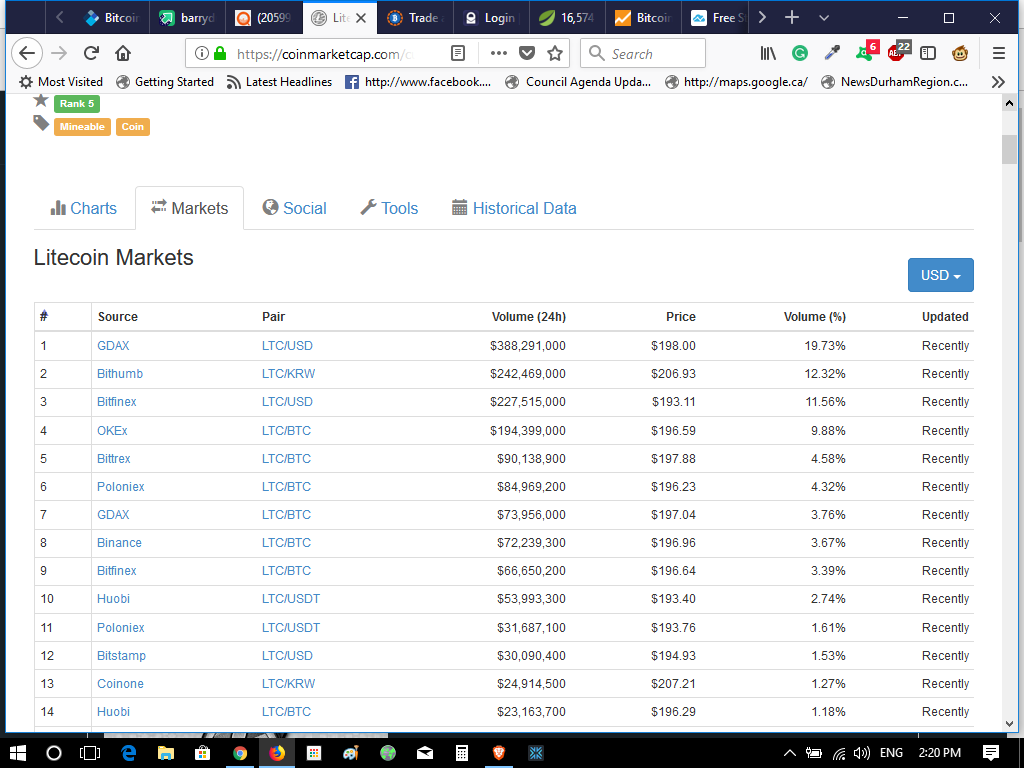Image resolution: width=1024 pixels, height=768 pixels.
Task: Open the green extension with badge 6
Action: click(867, 52)
